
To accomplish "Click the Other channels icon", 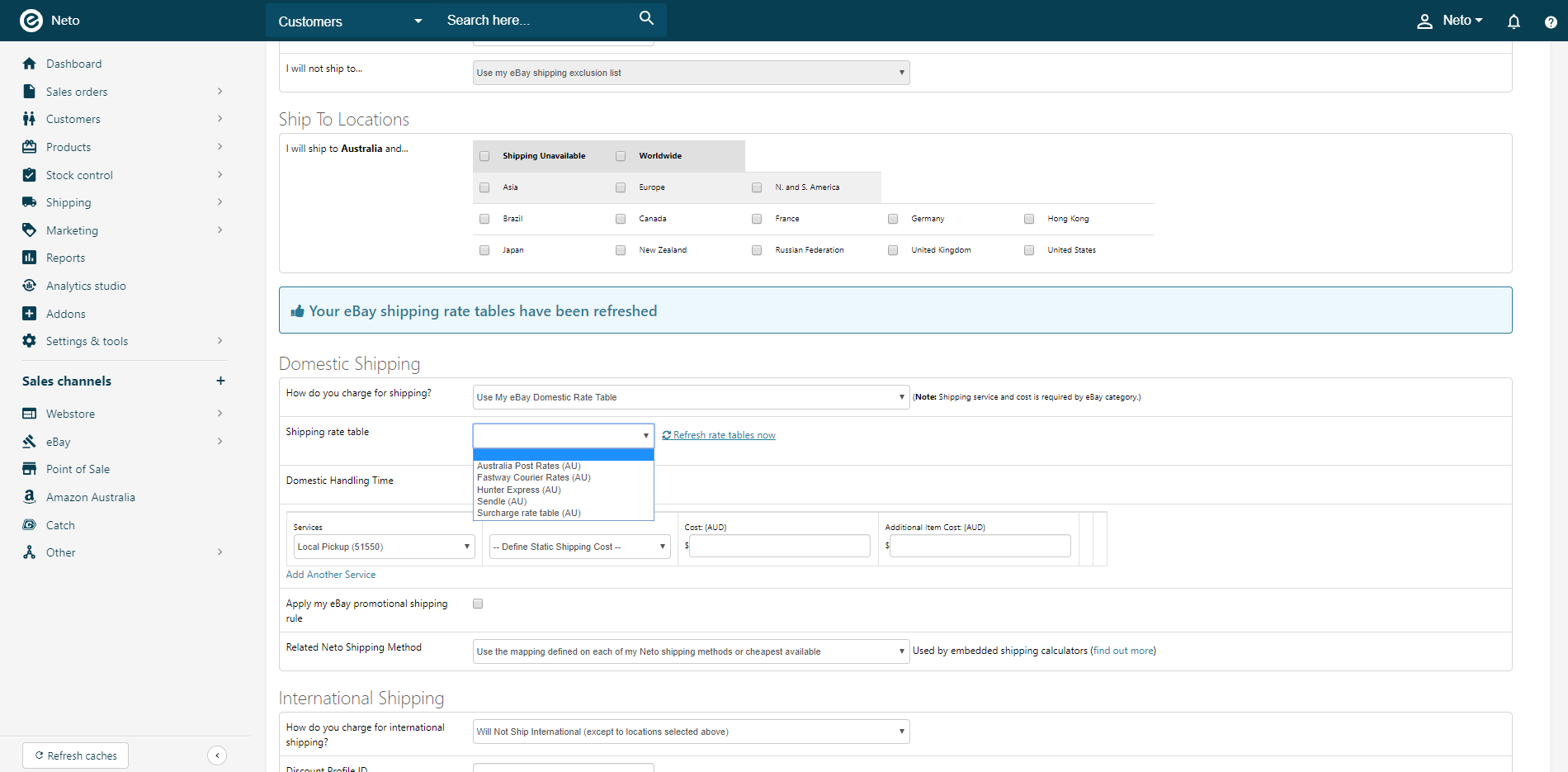I will (x=30, y=552).
